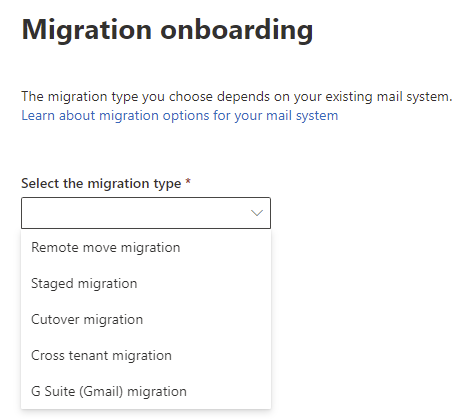The height and width of the screenshot is (419, 461).
Task: Choose G Suite (Gmail) migration
Action: click(x=146, y=391)
